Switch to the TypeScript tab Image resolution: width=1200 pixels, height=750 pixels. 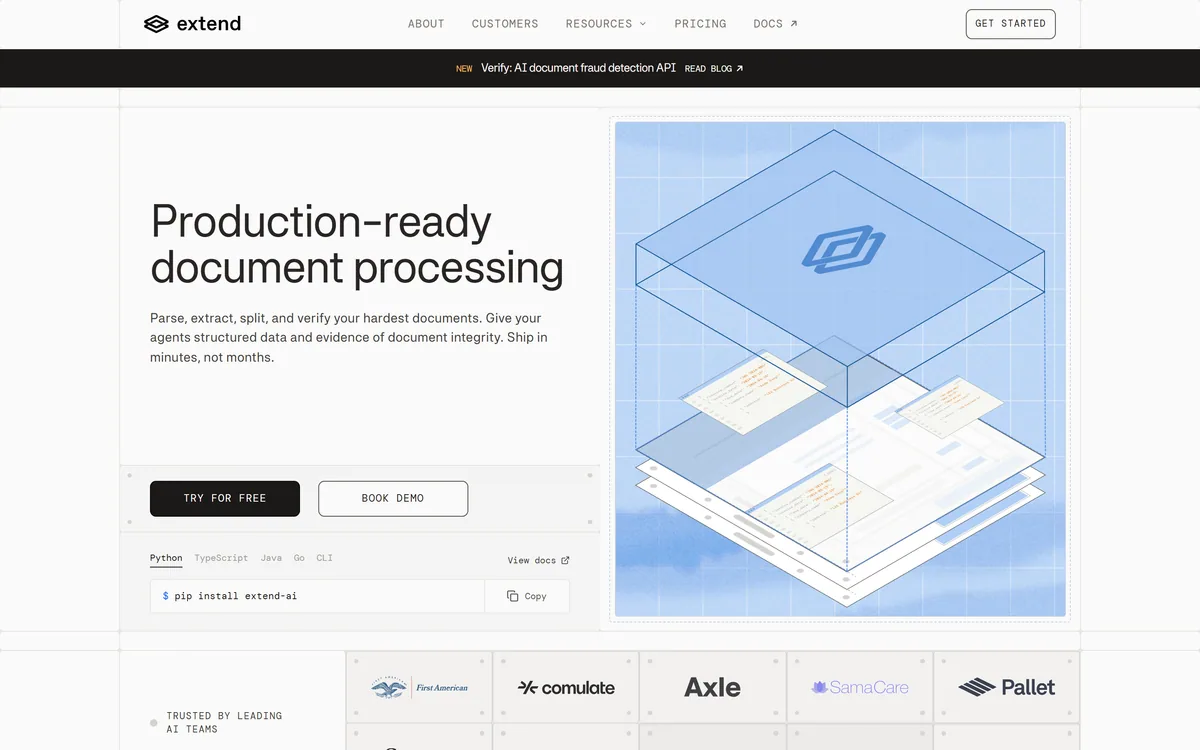(221, 558)
